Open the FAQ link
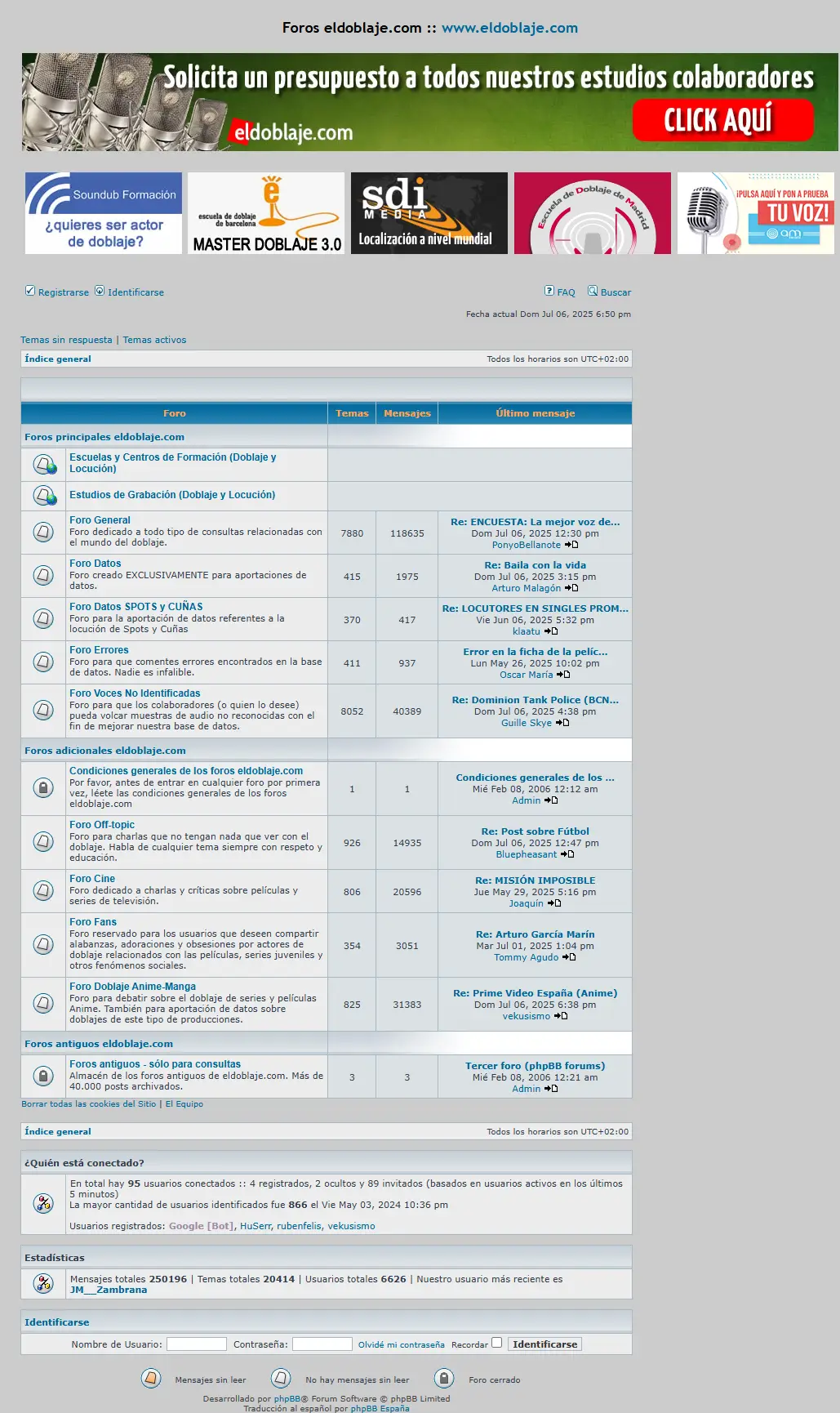Screen dimensions: 840x1413 point(567,292)
